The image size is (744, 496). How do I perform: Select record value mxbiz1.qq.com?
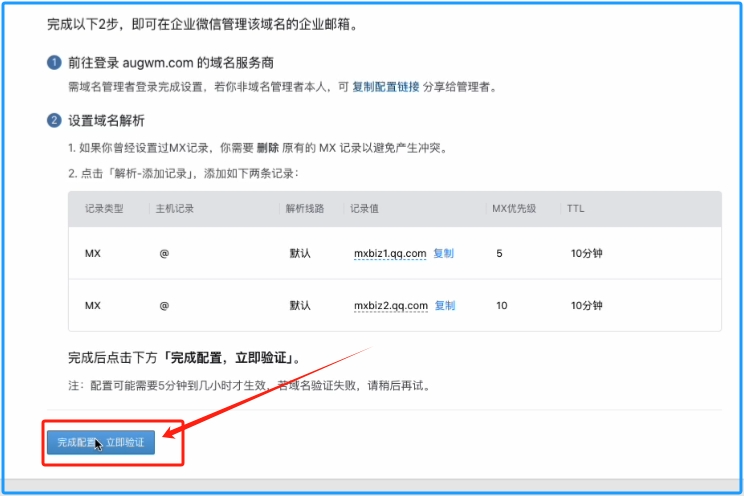click(x=390, y=254)
